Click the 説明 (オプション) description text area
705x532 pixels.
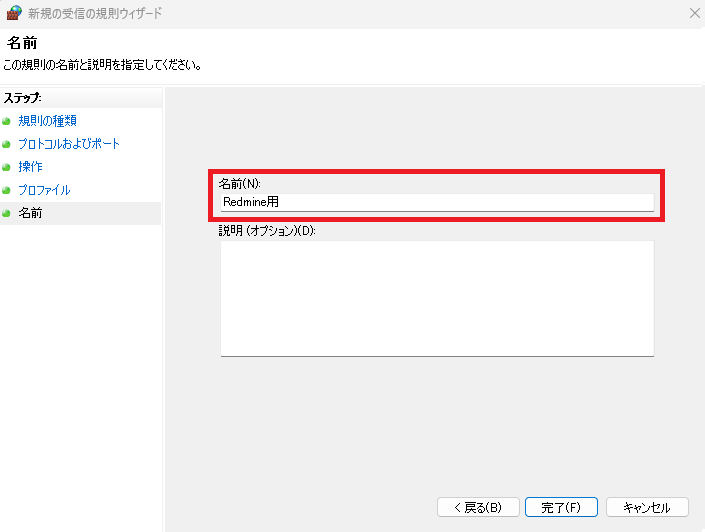click(437, 299)
